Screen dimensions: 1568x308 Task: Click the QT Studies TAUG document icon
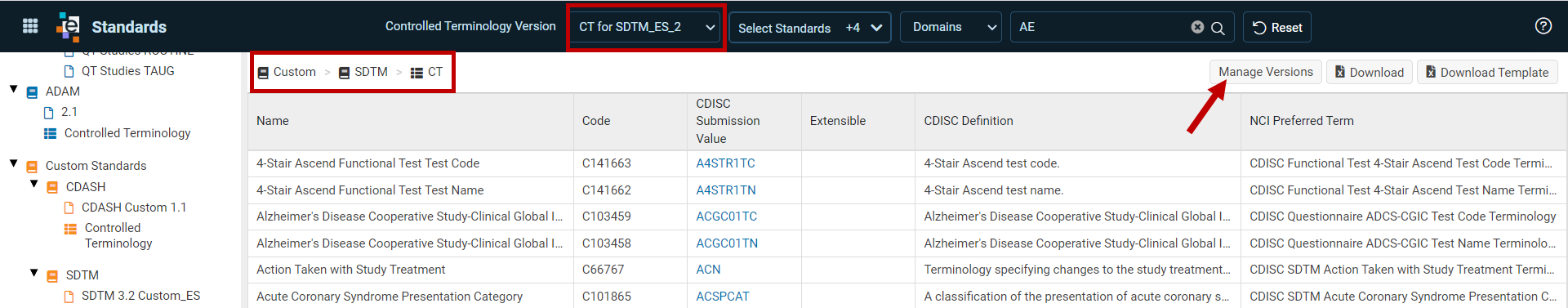pyautogui.click(x=69, y=71)
